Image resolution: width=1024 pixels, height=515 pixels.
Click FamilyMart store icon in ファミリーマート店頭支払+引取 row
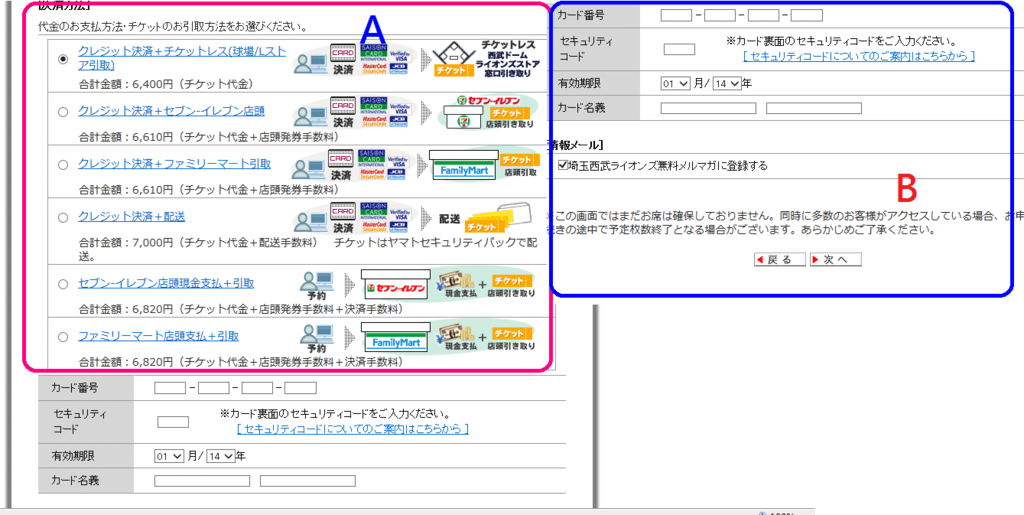396,338
